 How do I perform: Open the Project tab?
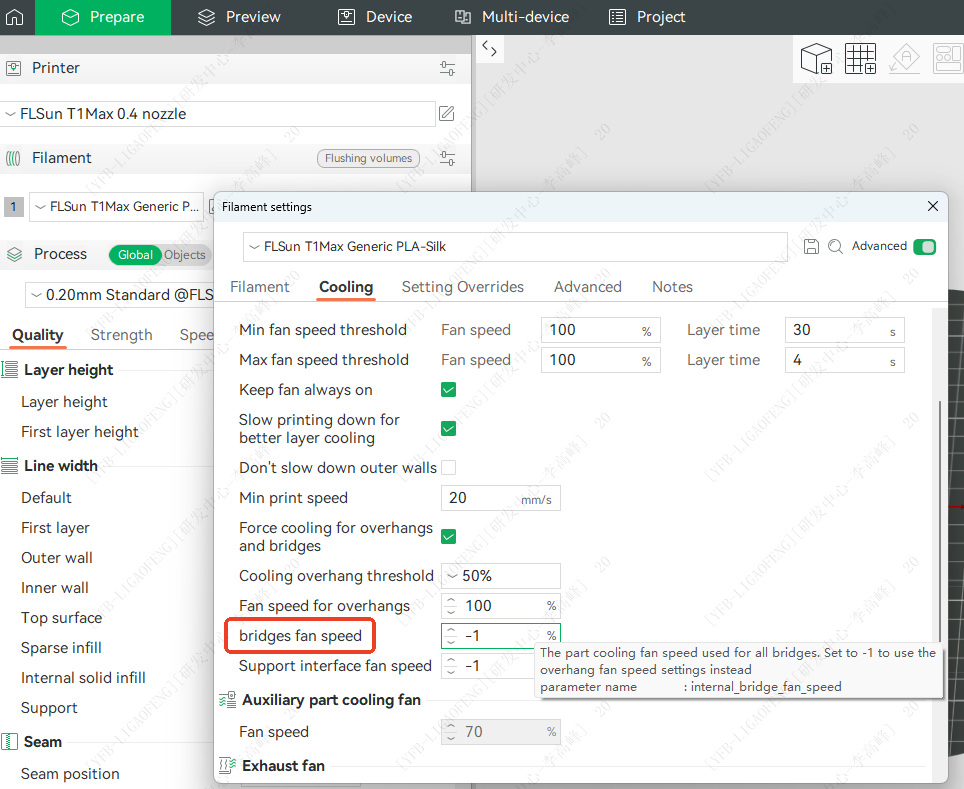pos(647,17)
